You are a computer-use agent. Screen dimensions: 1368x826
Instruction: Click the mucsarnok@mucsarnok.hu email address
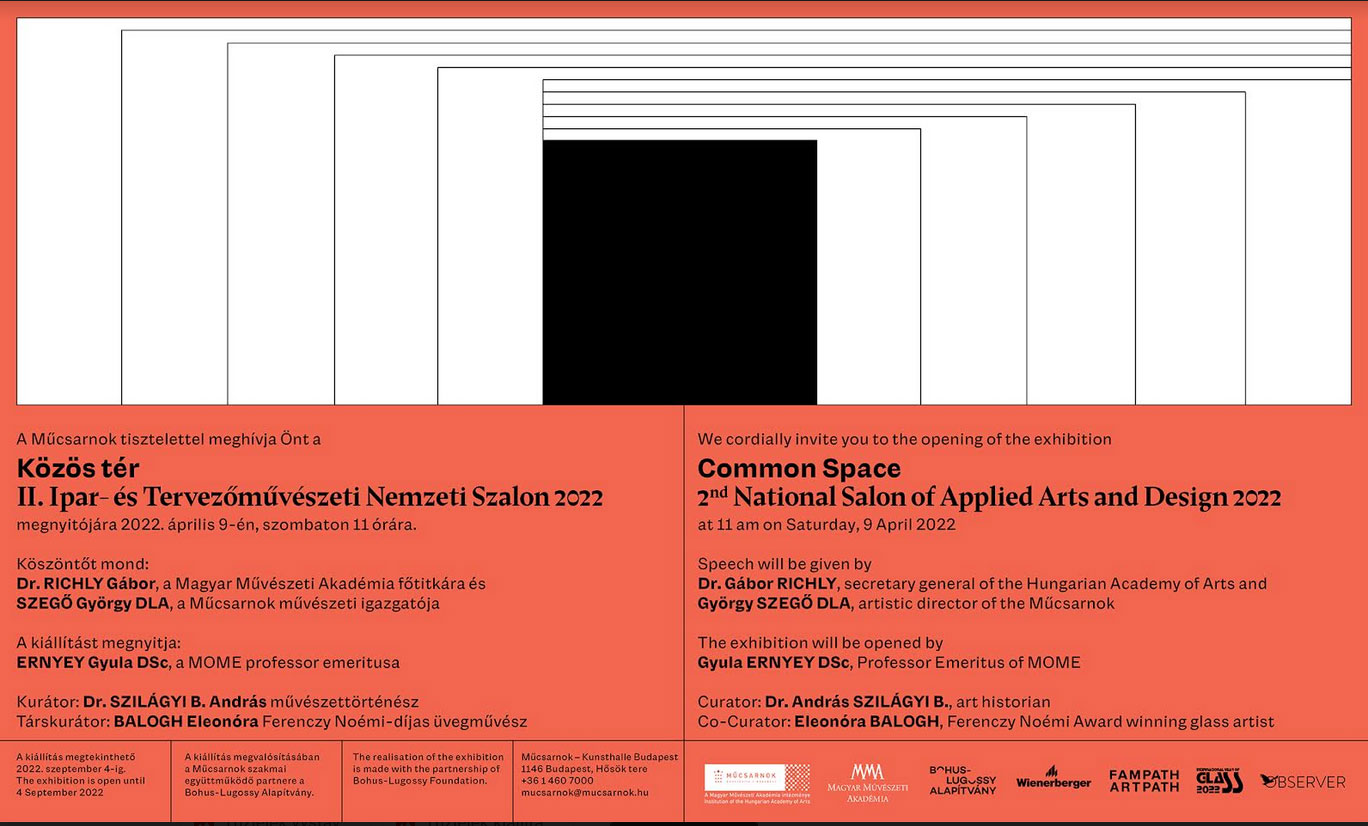pyautogui.click(x=585, y=793)
